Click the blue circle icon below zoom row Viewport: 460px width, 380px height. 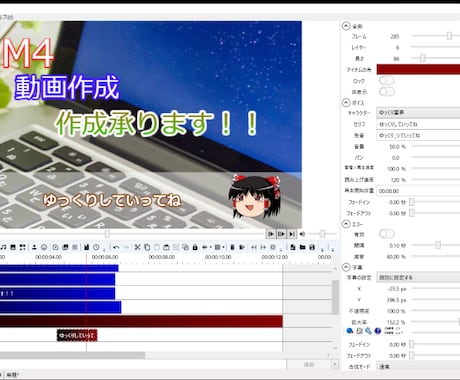pos(350,331)
